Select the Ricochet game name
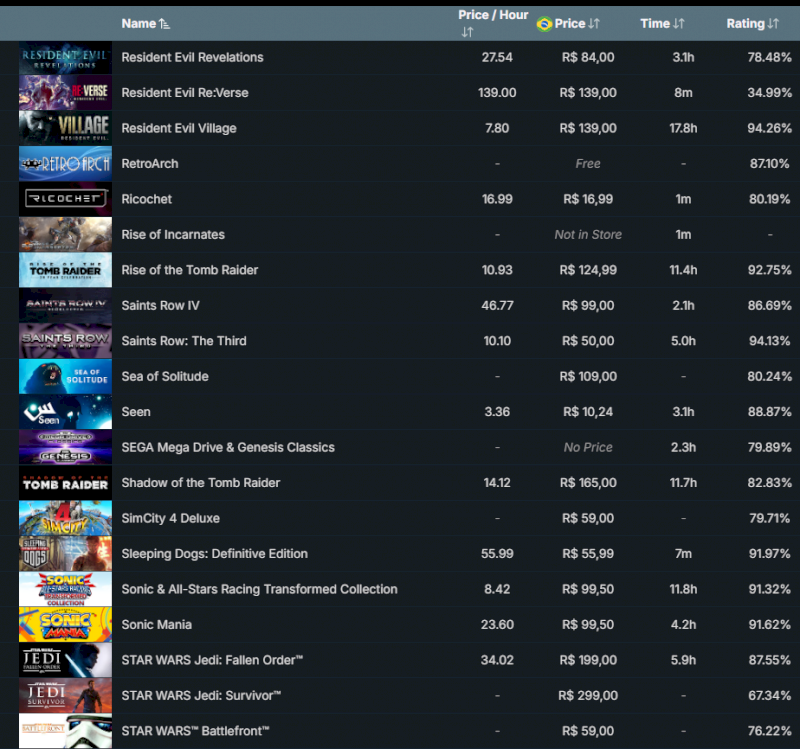The image size is (800, 749). (146, 199)
